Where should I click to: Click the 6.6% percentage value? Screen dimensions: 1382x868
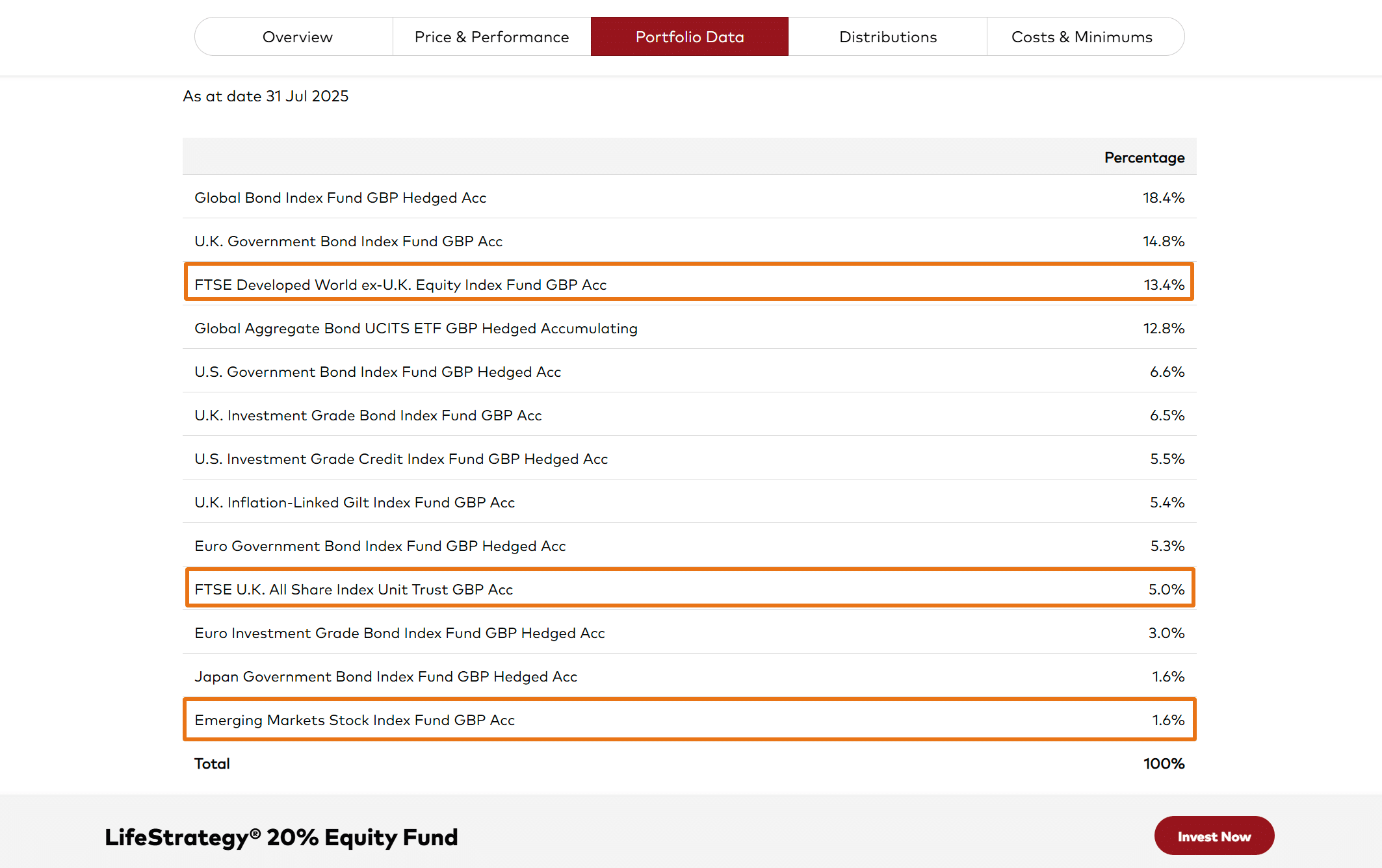pyautogui.click(x=1167, y=372)
